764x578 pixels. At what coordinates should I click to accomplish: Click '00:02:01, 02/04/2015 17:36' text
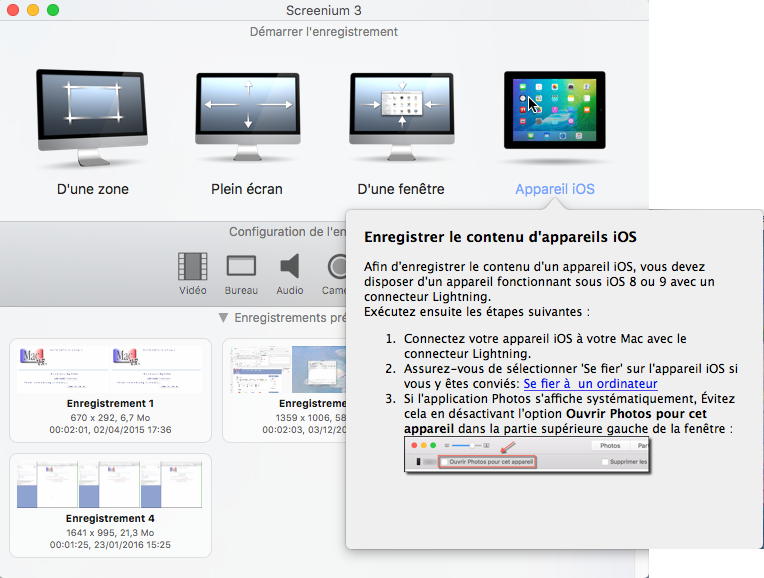coord(110,430)
